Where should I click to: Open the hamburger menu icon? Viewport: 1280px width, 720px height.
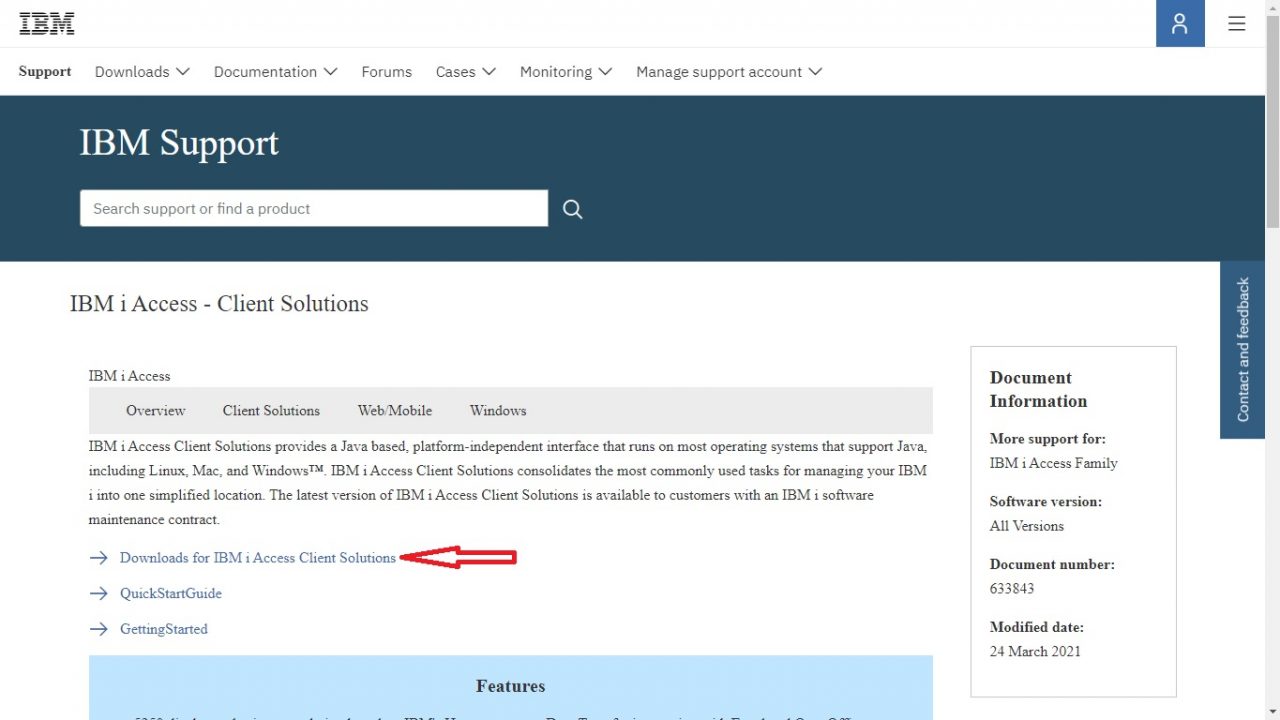(x=1237, y=23)
